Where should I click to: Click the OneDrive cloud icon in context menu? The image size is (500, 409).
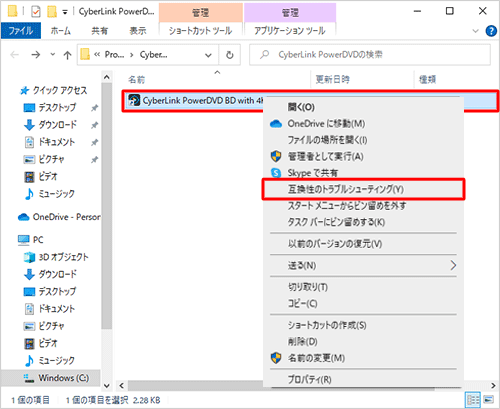276,124
